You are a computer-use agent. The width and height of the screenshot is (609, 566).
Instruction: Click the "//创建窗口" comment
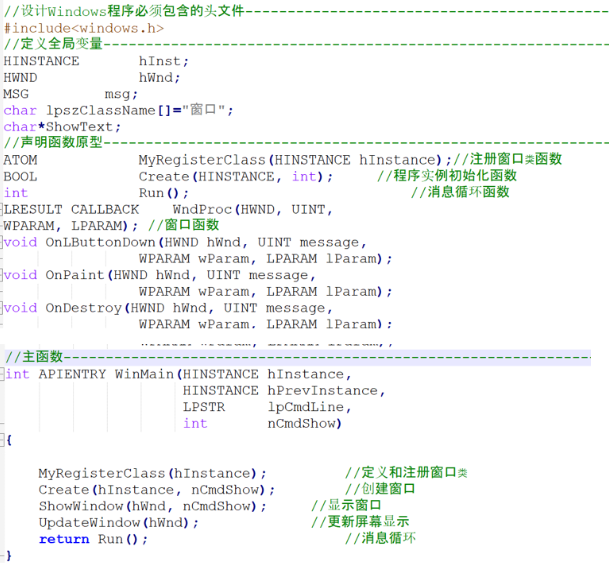click(380, 489)
